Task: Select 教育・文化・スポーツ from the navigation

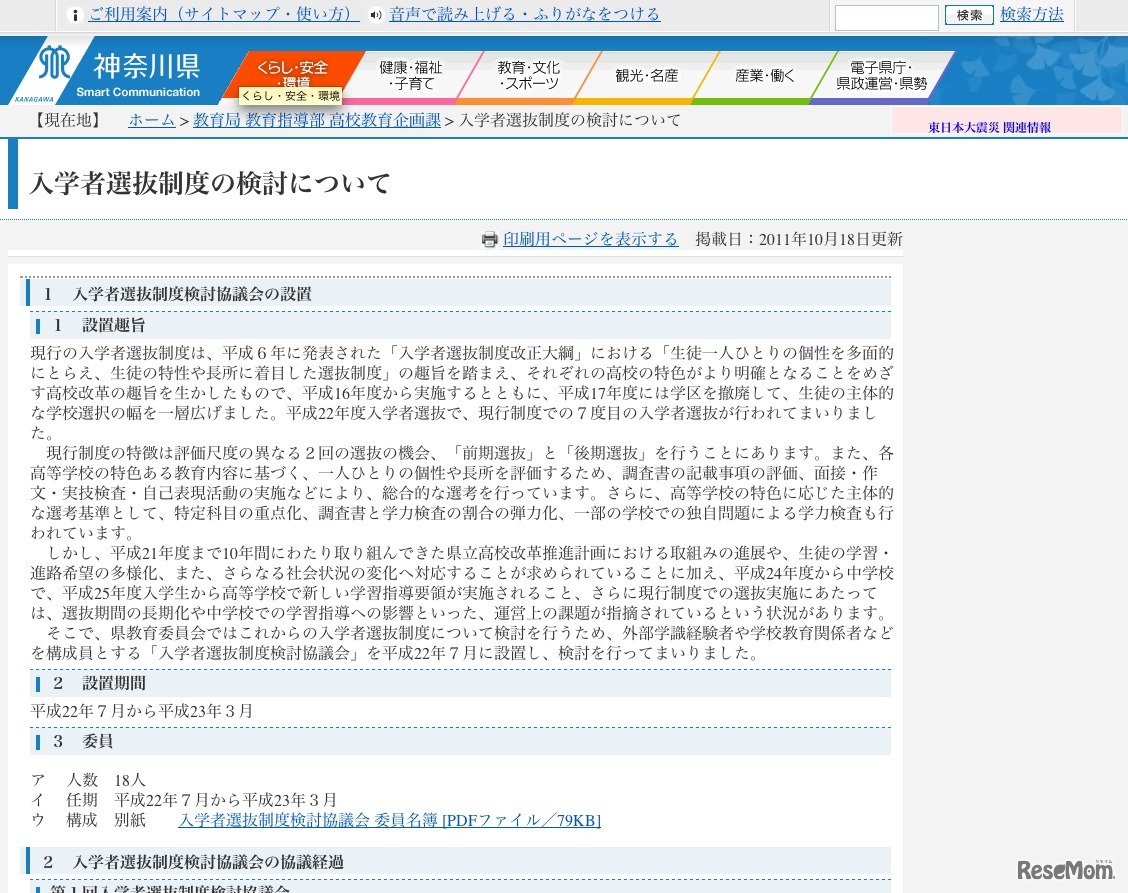Action: tap(527, 72)
